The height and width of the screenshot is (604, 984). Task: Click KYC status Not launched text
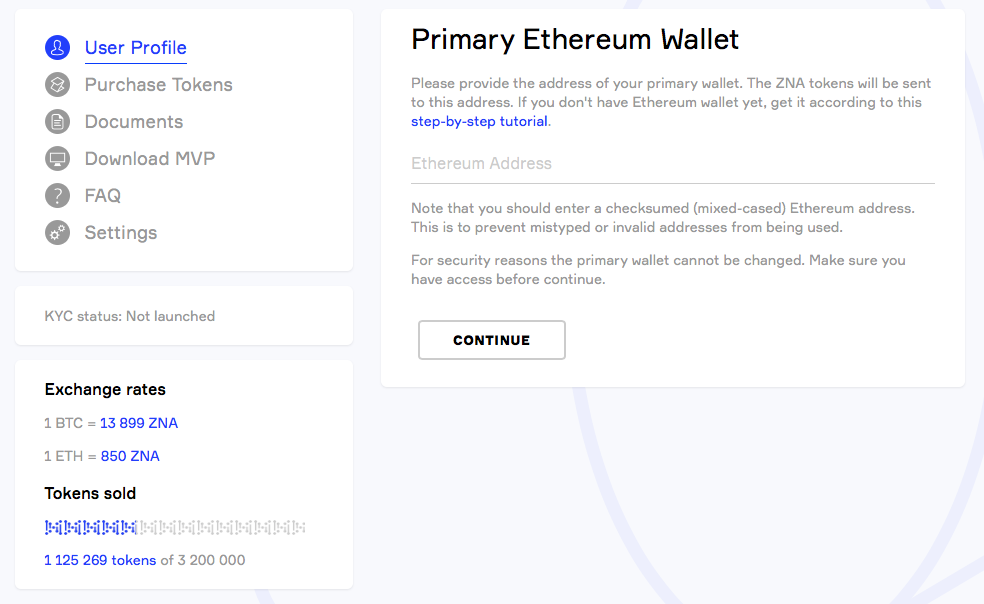130,316
